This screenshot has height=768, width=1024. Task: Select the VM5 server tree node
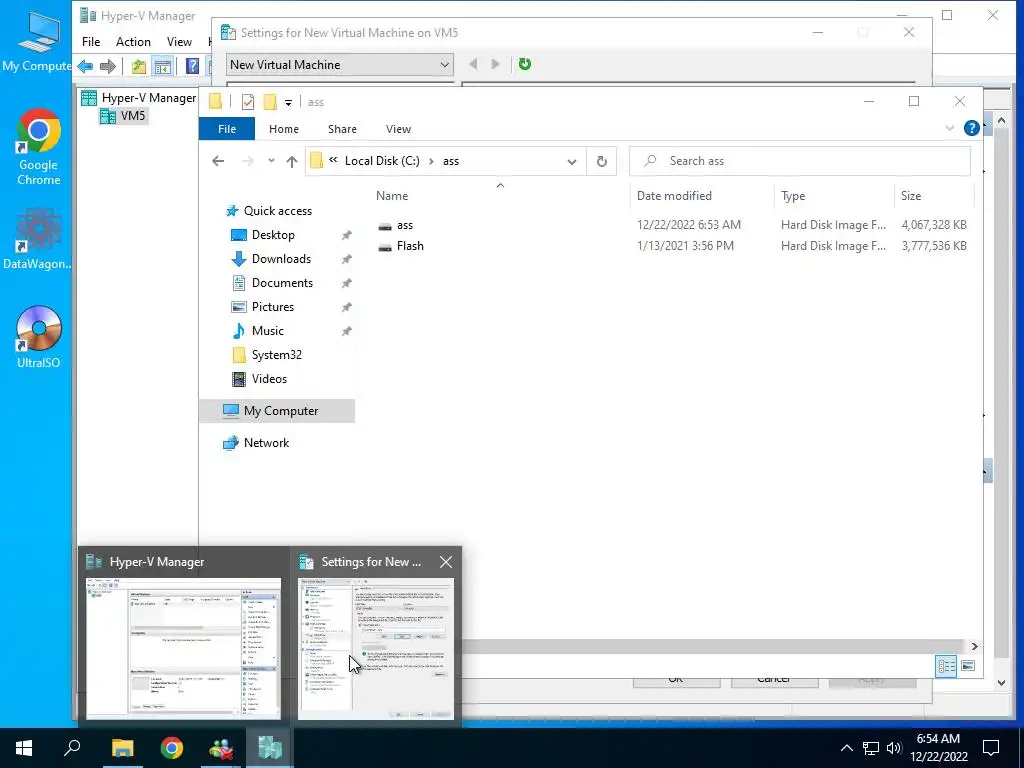click(x=123, y=116)
